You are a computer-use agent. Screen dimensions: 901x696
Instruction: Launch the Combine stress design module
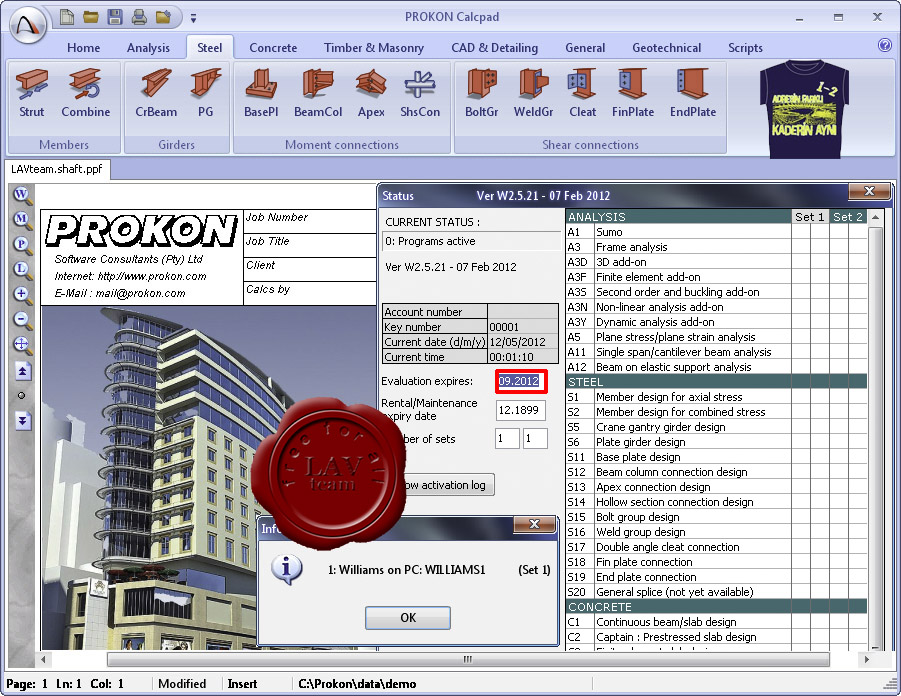click(86, 93)
